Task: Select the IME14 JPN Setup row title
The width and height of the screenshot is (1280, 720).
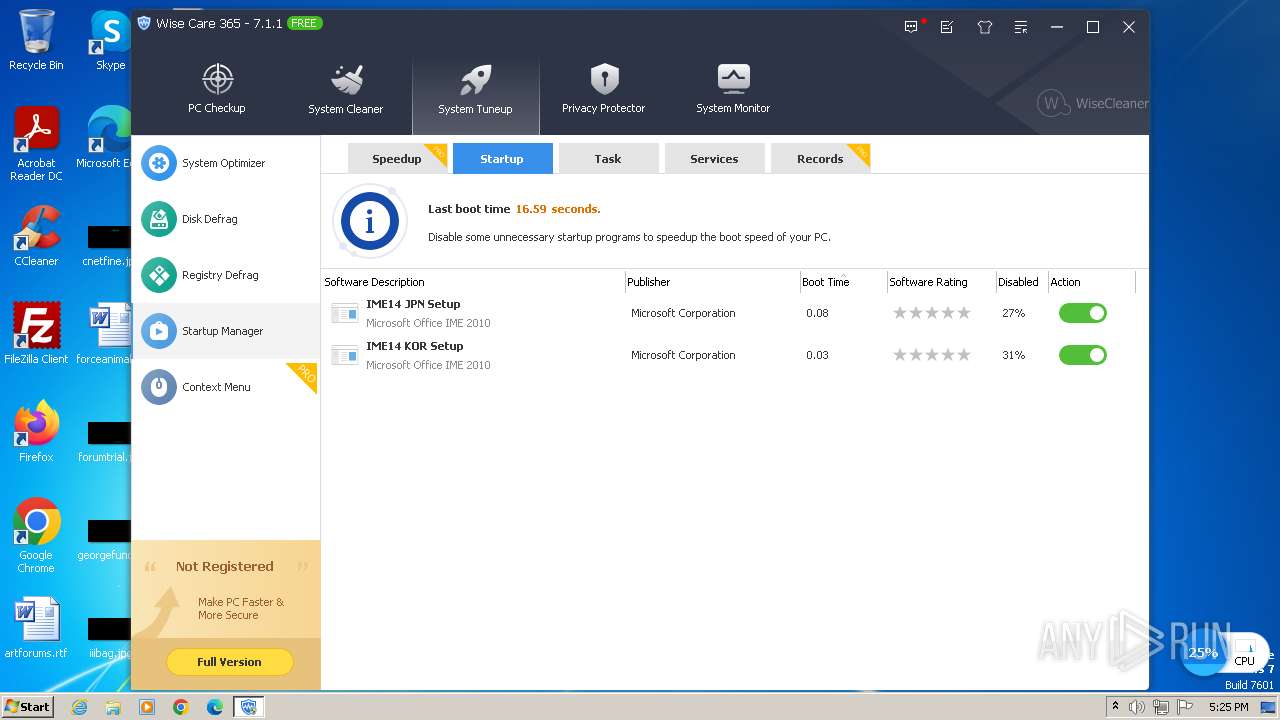Action: [413, 304]
